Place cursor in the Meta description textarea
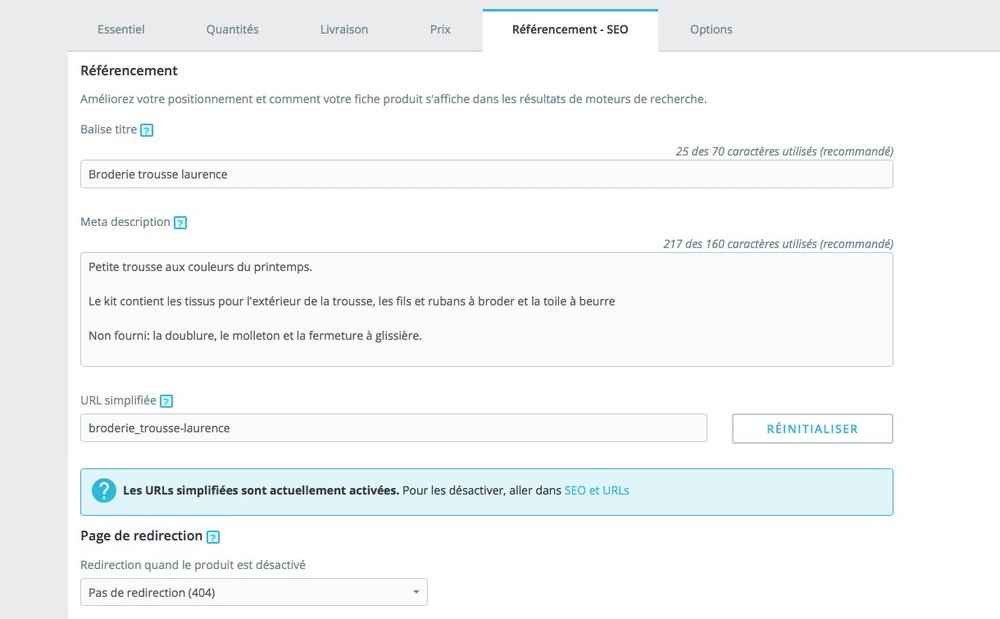1000x619 pixels. tap(486, 310)
